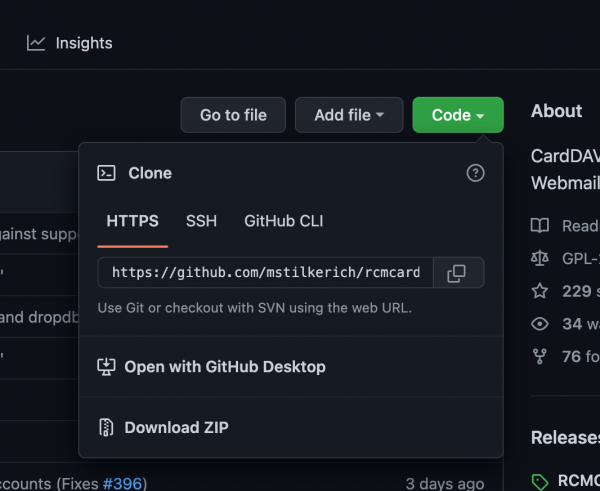Screen dimensions: 600x491
Task: Copy the clone URL to clipboard
Action: point(458,272)
